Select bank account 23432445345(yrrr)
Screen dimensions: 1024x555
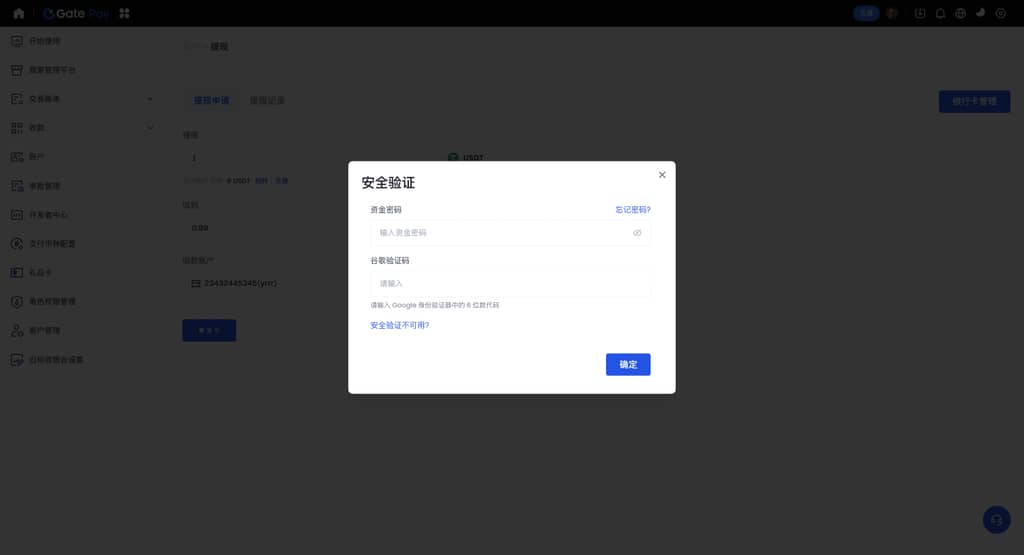click(234, 283)
